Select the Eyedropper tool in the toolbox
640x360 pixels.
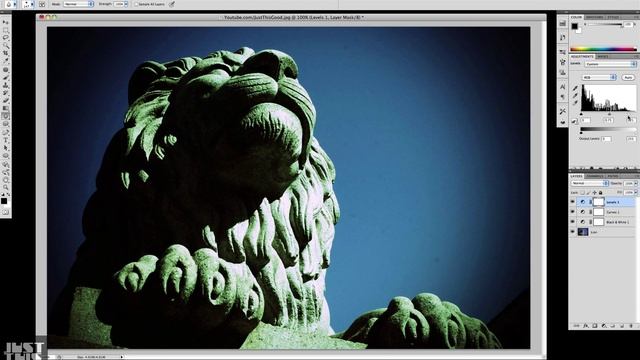coord(6,61)
